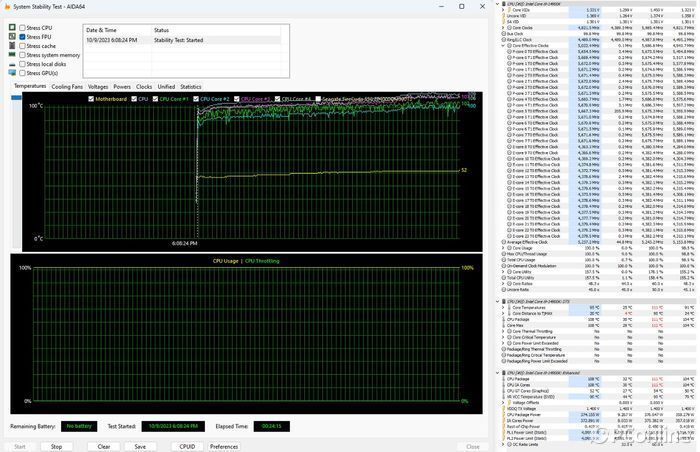Screen dimensions: 700x452
Task: Click the CPU chip icon beside Stress CPU
Action: (x=12, y=27)
